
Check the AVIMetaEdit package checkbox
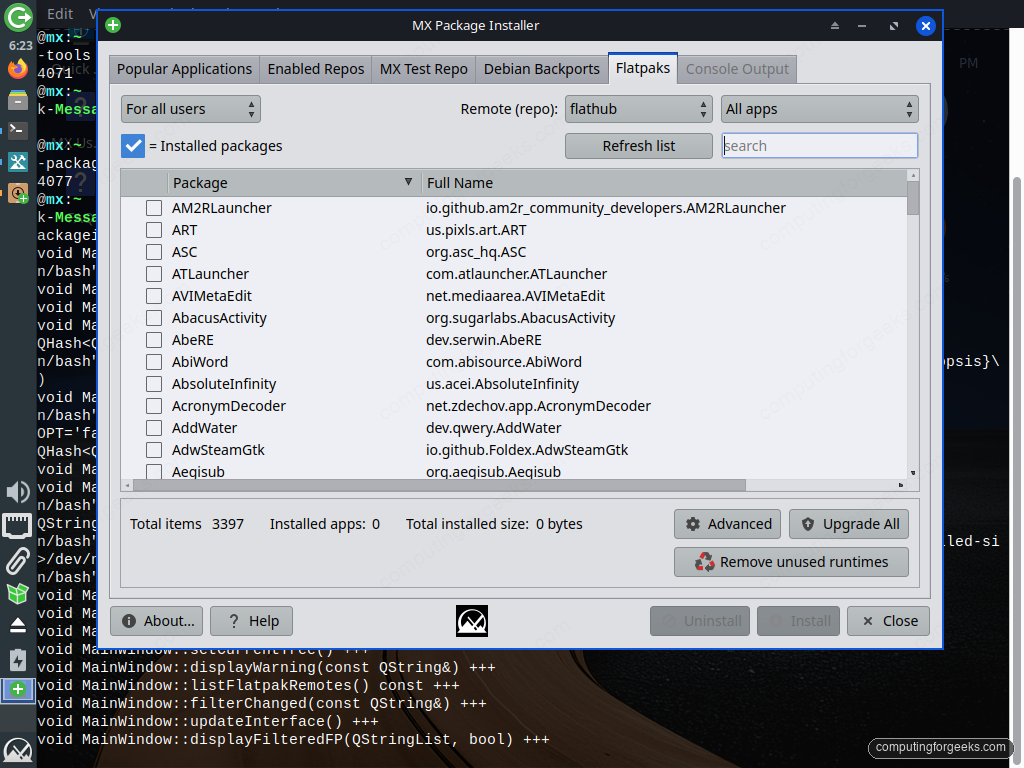coord(154,296)
